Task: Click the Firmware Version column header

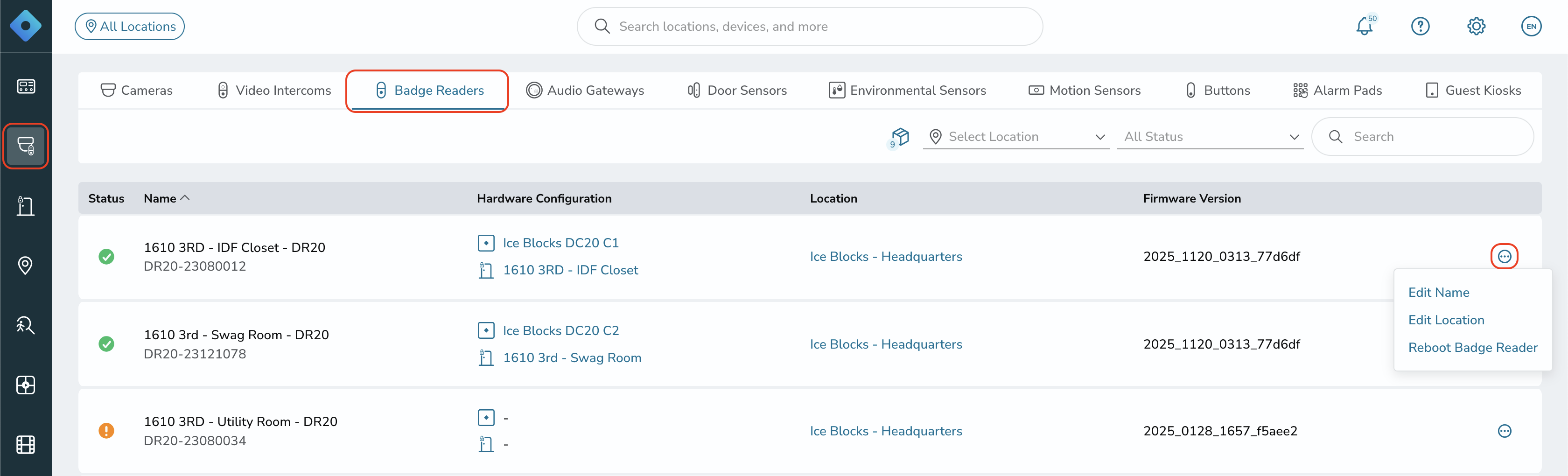Action: click(x=1192, y=198)
